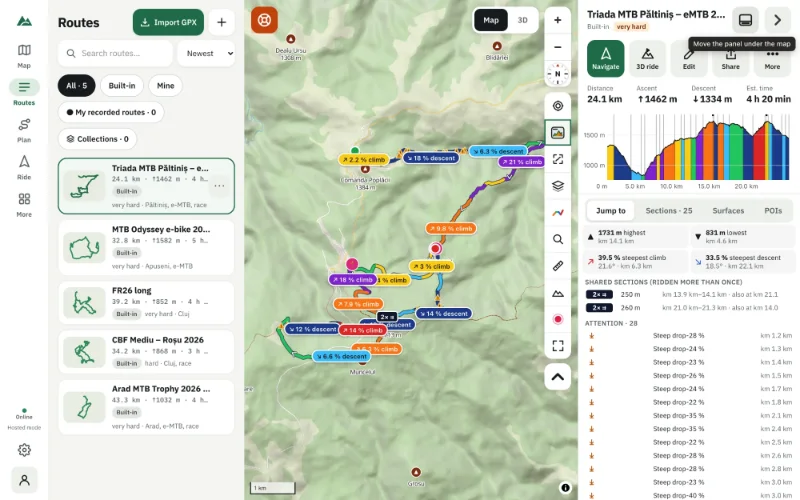The width and height of the screenshot is (800, 500).
Task: Edit the current route
Action: tap(689, 59)
